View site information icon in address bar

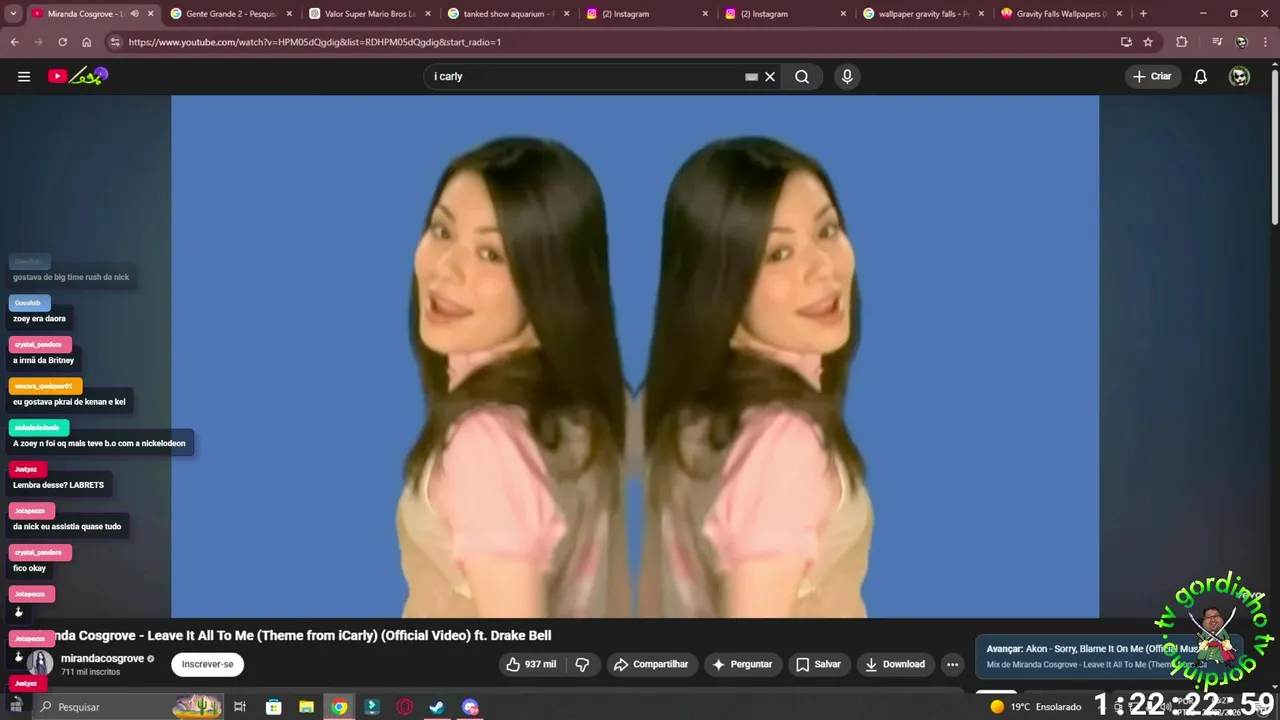pos(115,42)
